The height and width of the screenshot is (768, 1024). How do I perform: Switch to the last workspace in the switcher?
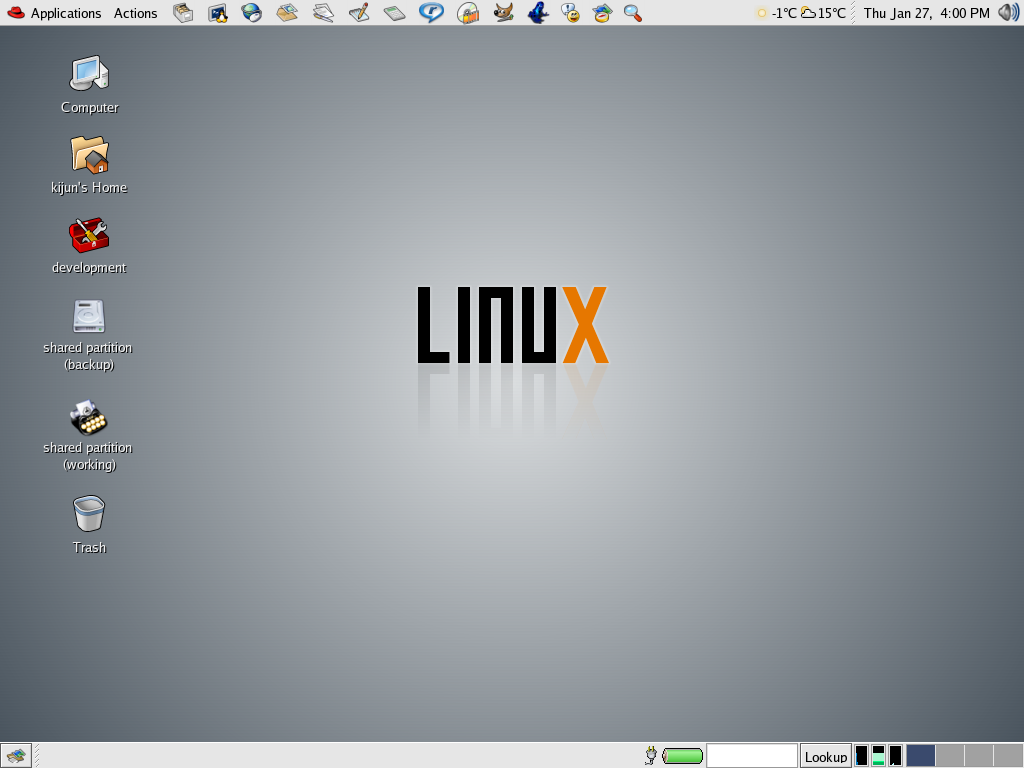click(1008, 756)
